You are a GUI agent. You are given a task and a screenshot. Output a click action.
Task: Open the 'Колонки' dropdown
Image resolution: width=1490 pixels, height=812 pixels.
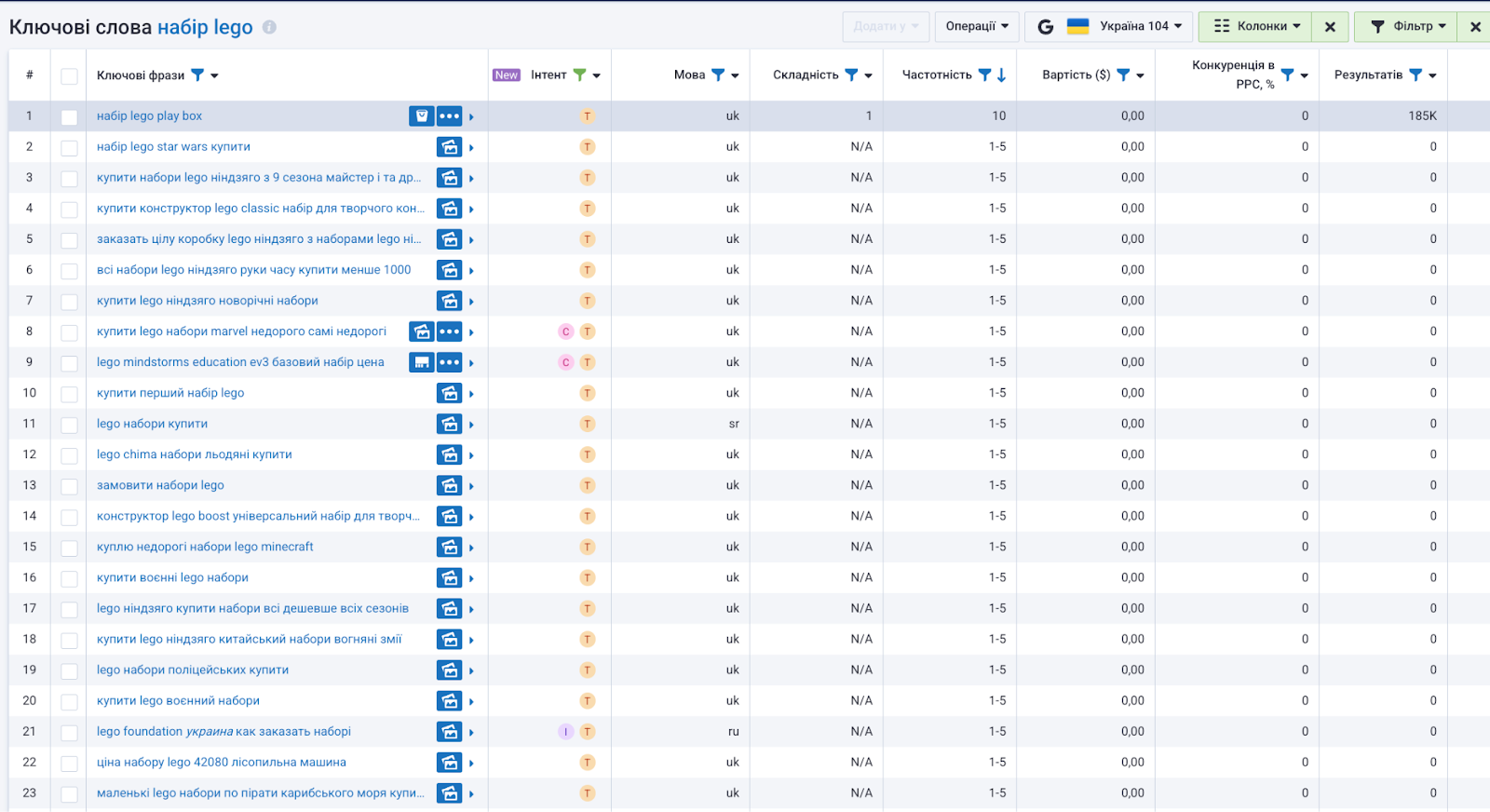click(x=1255, y=26)
